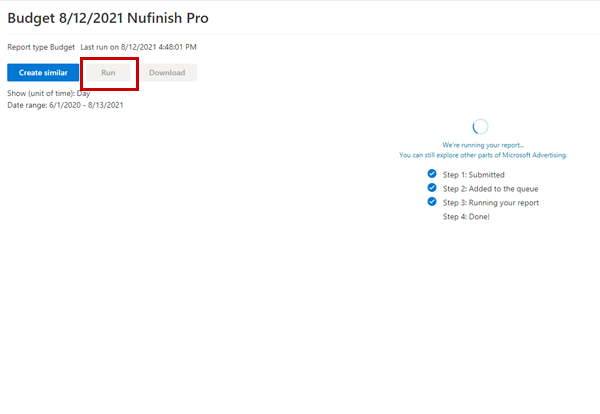Click the Download button

pyautogui.click(x=167, y=73)
